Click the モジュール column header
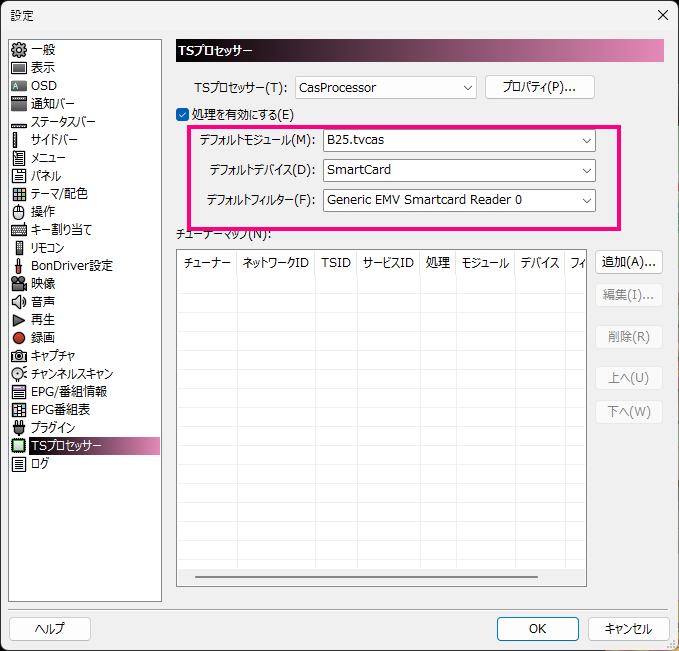The height and width of the screenshot is (651, 679). (x=485, y=262)
